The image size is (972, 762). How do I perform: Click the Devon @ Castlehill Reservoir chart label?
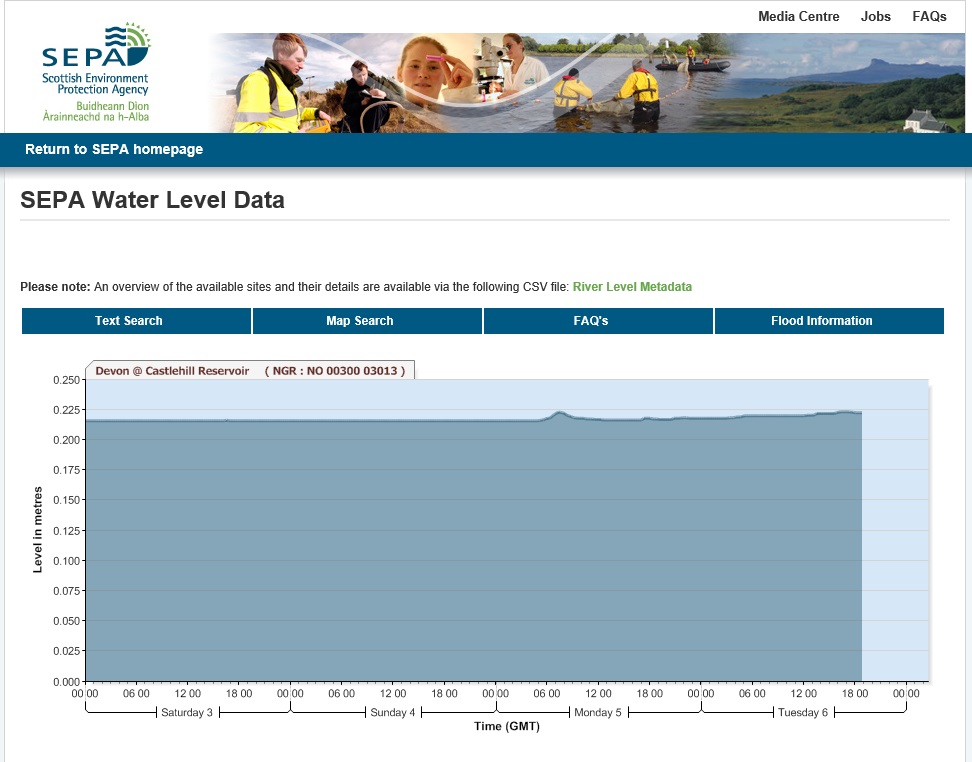250,370
